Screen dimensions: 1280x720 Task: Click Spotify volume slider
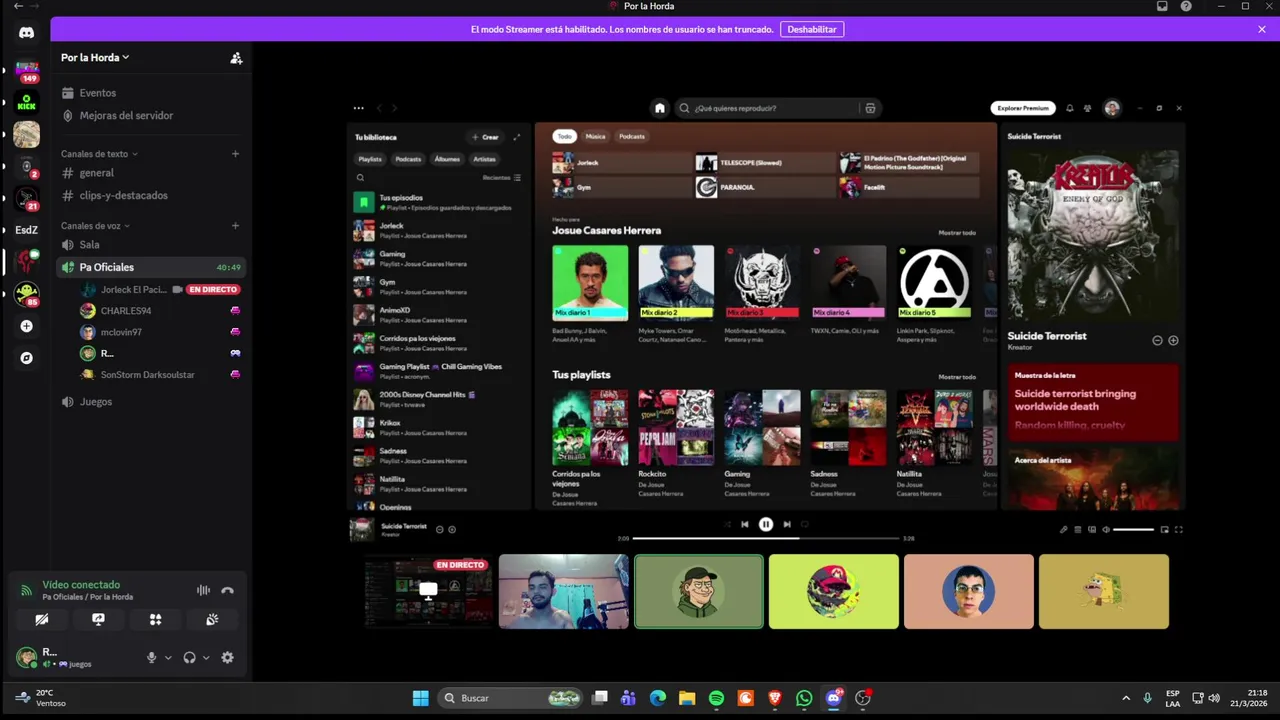click(x=1134, y=530)
